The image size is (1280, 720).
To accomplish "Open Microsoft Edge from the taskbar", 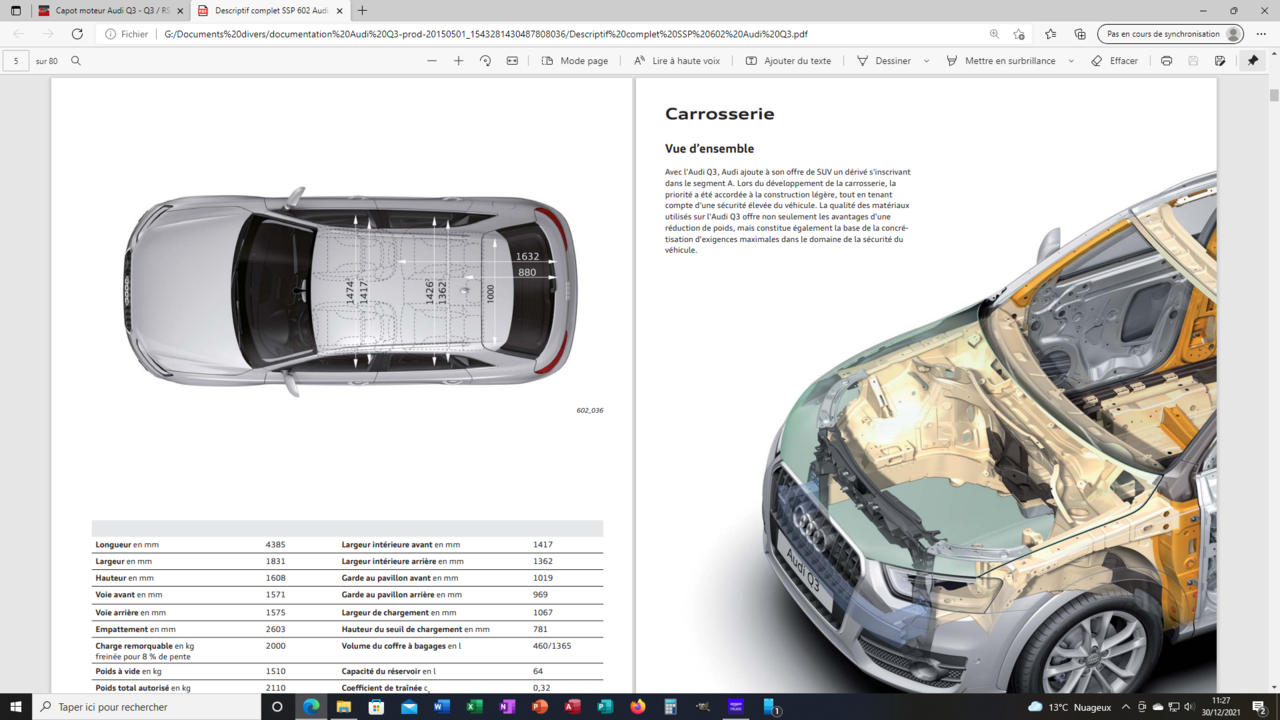I will [311, 707].
